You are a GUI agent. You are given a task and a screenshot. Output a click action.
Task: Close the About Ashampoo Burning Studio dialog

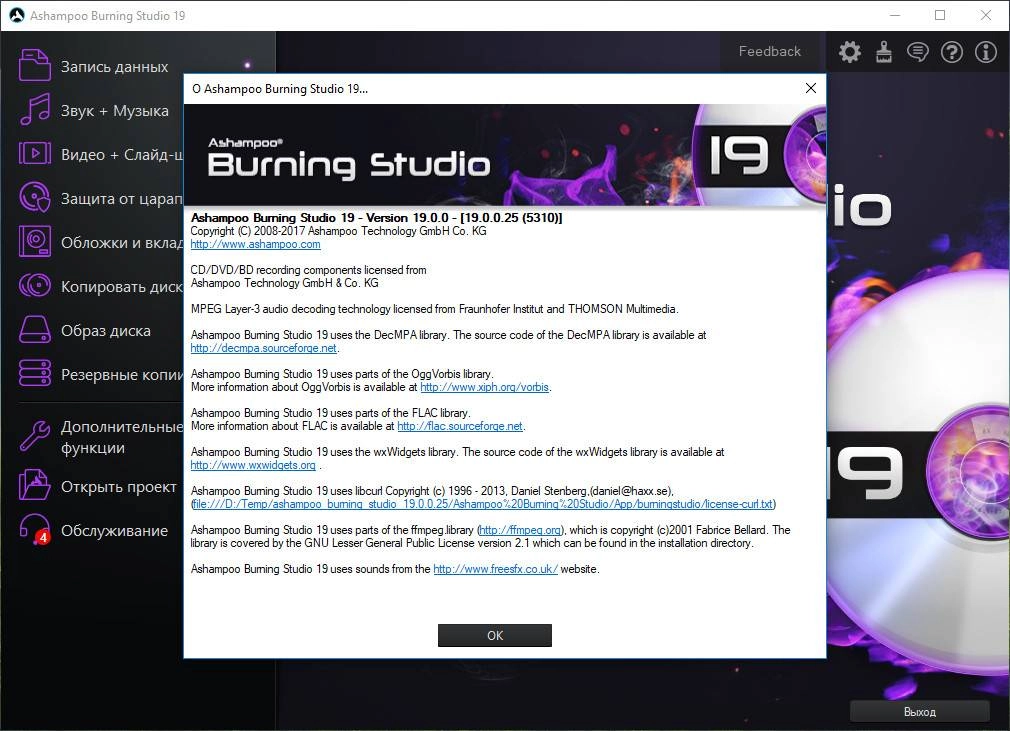click(x=811, y=88)
